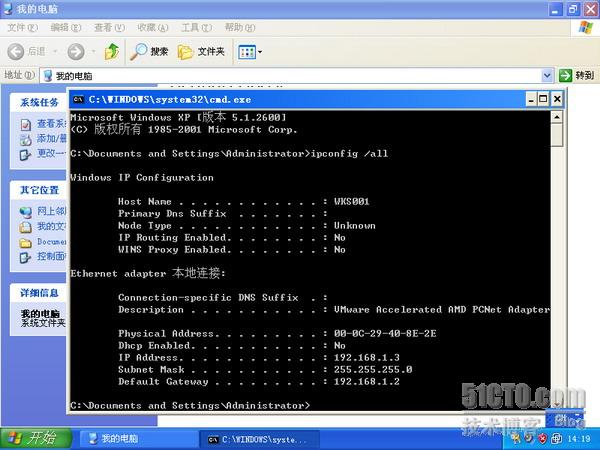Open the Start (开始) menu button
This screenshot has width=600, height=450.
[x=36, y=439]
